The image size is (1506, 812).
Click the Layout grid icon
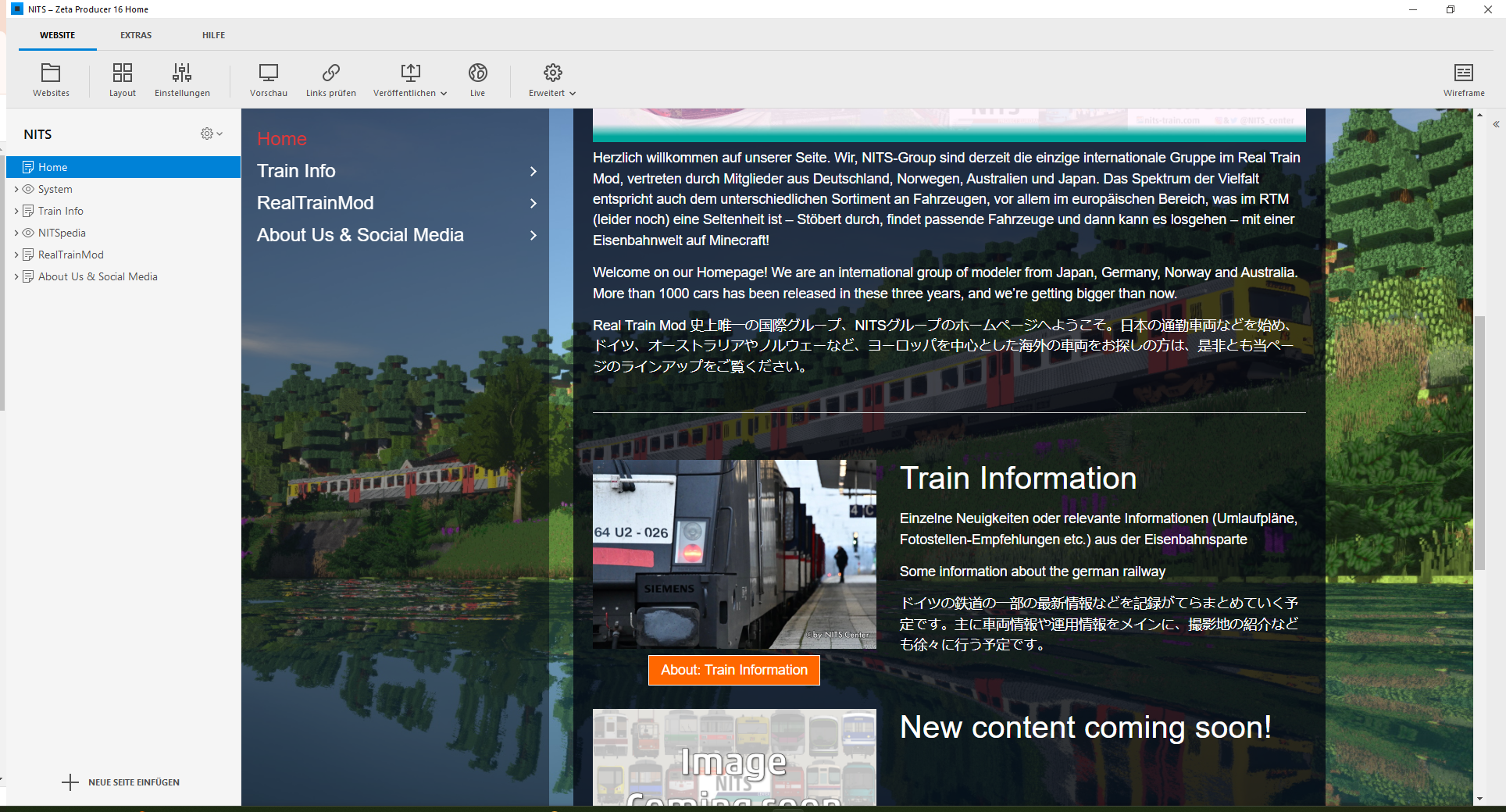coord(122,73)
